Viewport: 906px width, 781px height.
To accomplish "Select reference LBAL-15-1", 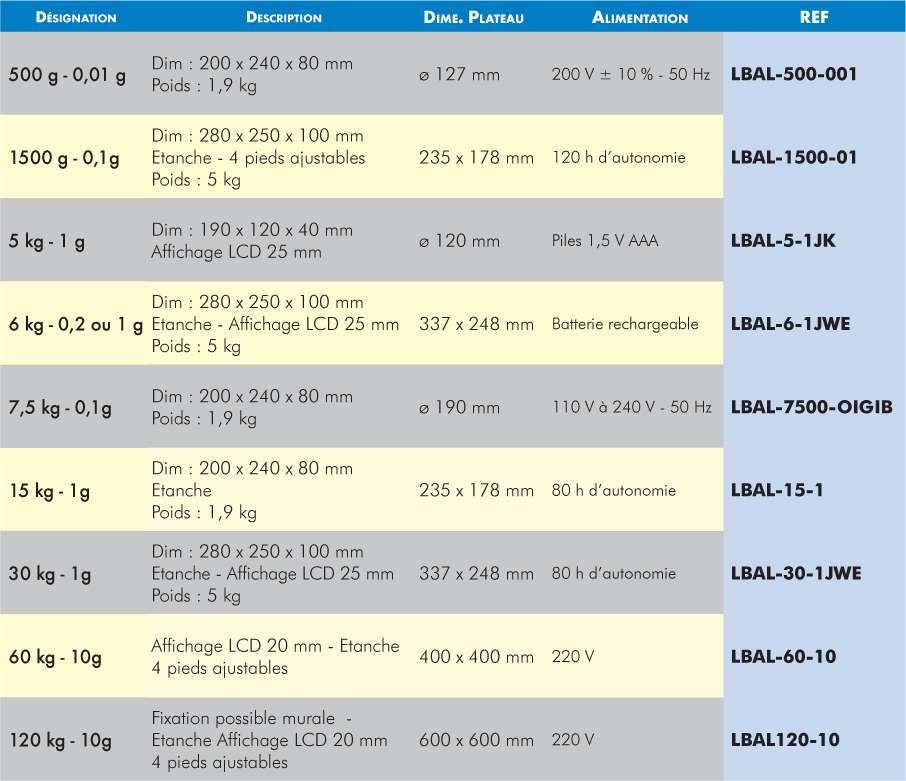I will click(x=777, y=490).
